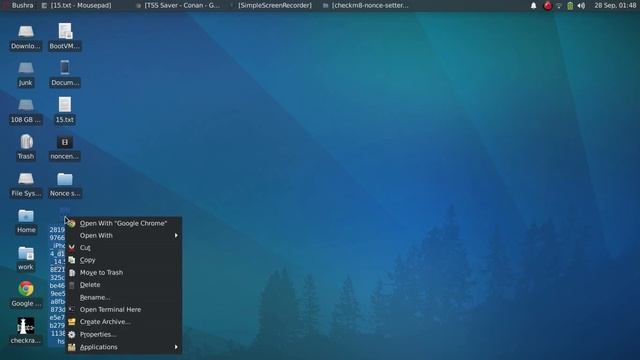Open the Bushra applications menu
The height and width of the screenshot is (360, 640).
18,5
